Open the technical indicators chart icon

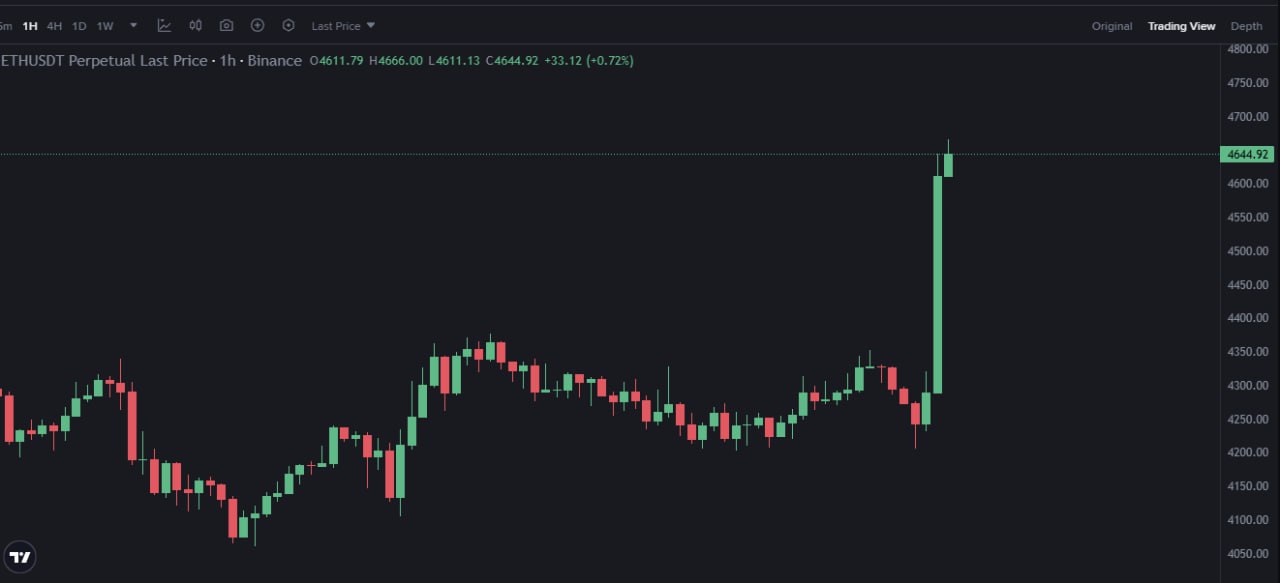click(164, 26)
